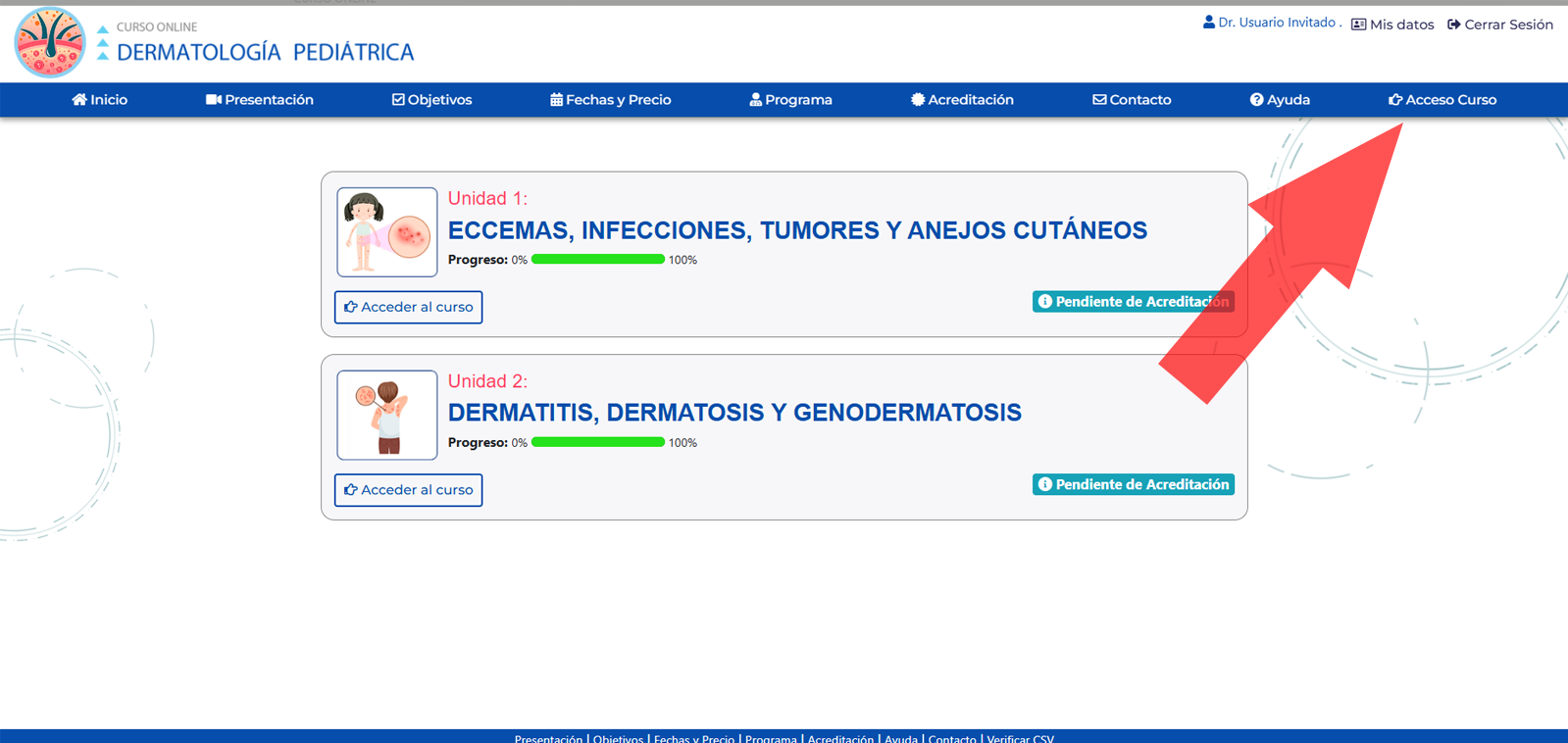Select the Unidad 2 thumbnail image
Viewport: 1568px width, 743px height.
point(387,415)
